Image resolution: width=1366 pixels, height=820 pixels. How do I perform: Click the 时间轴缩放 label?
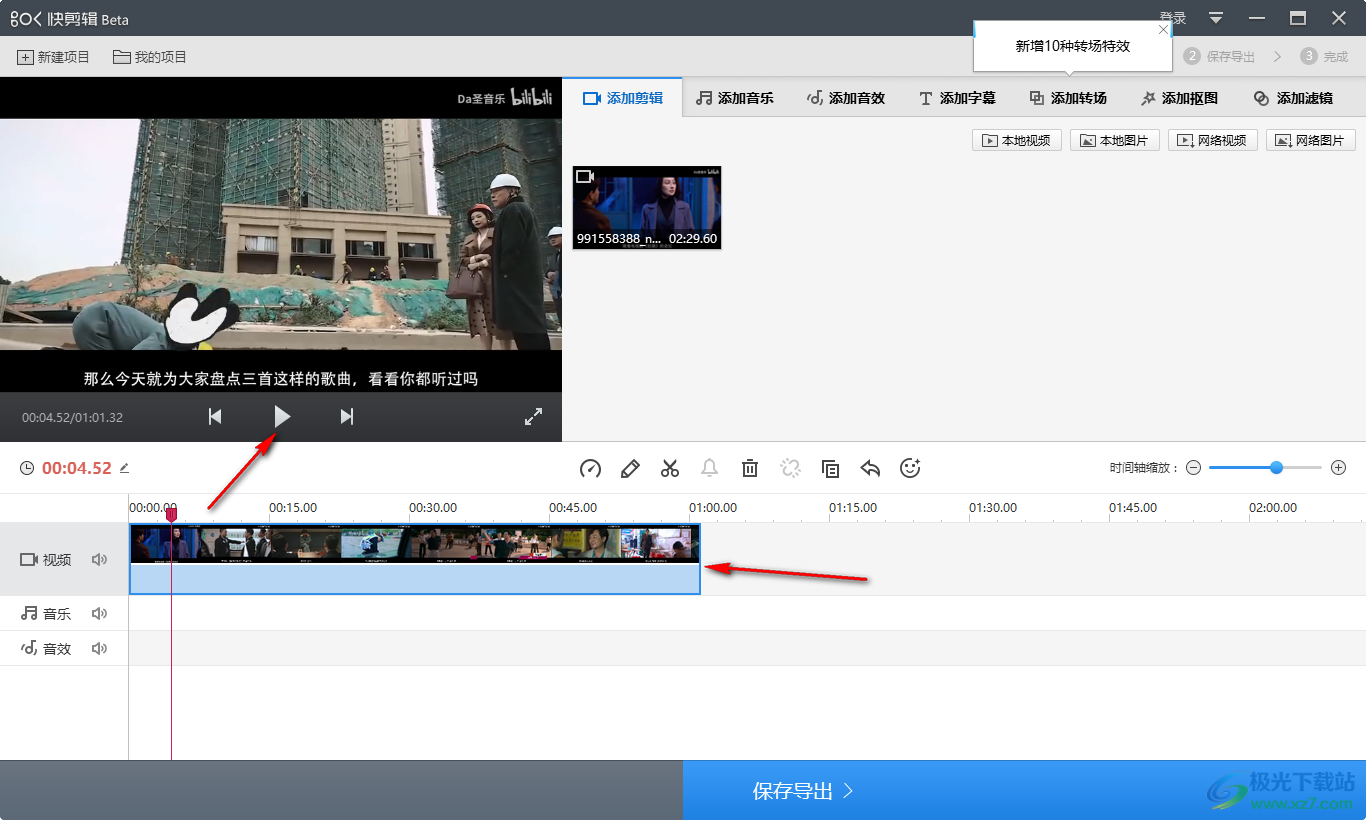1144,468
